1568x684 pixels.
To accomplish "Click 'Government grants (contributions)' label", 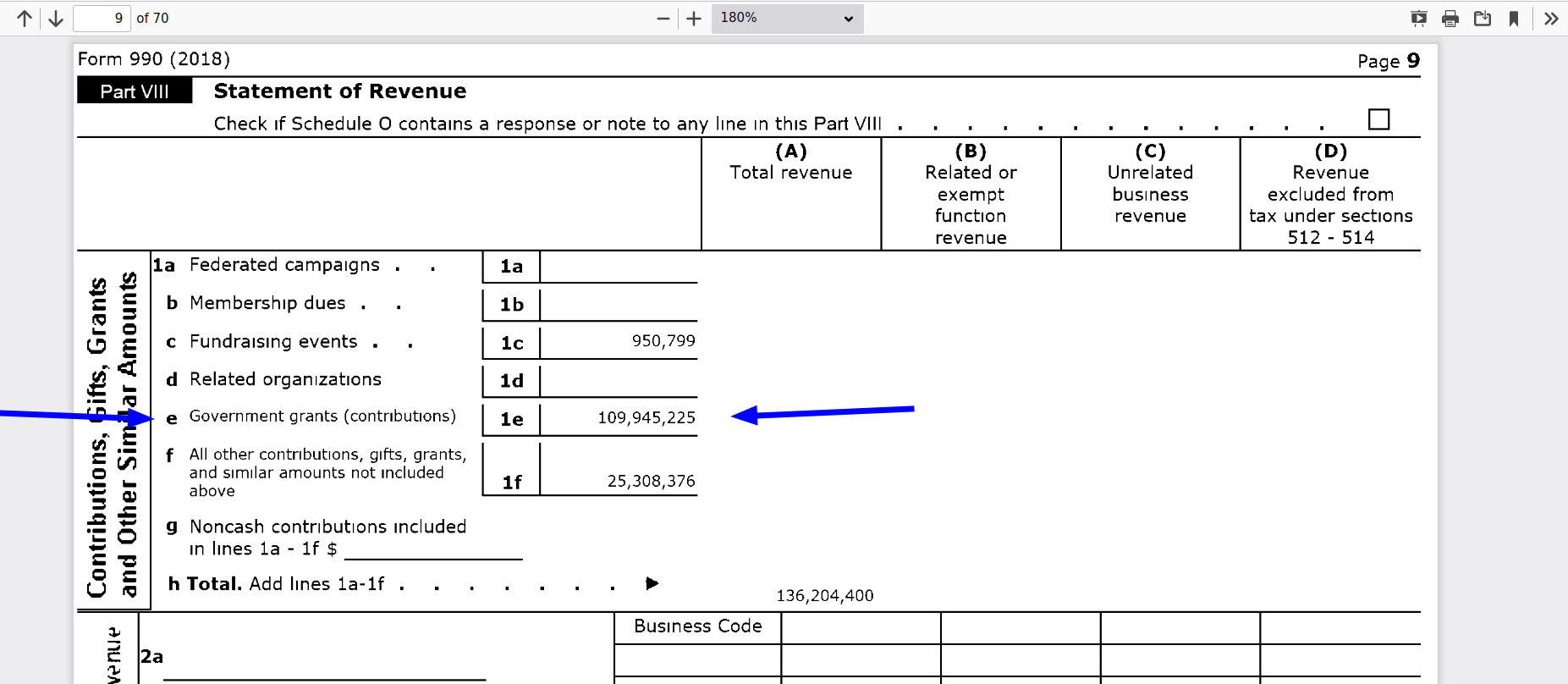I will tap(322, 416).
